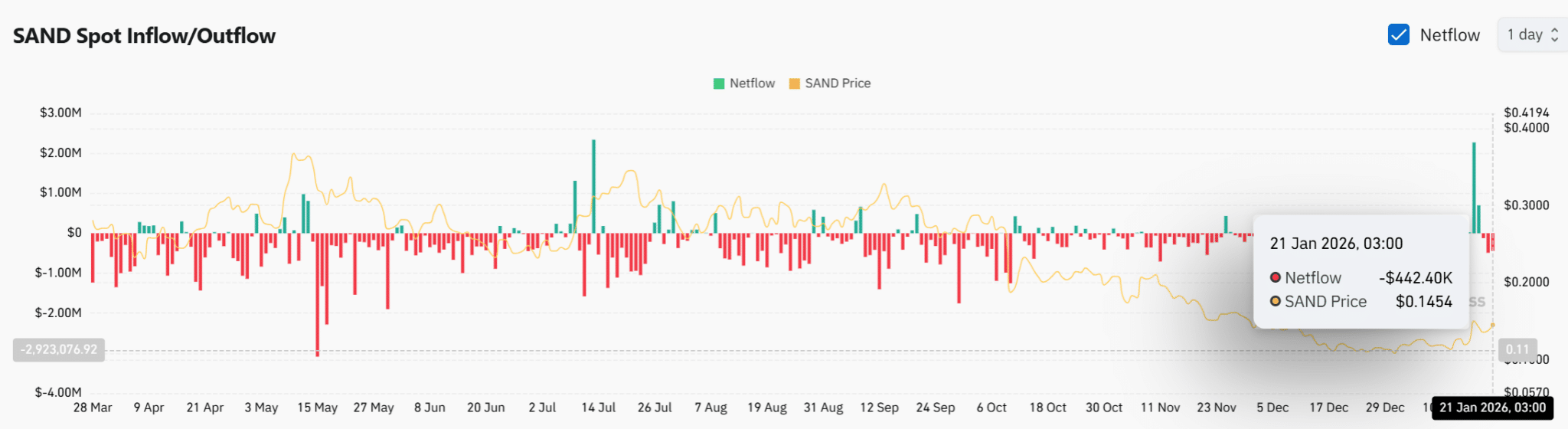Click the 6 Oct date on the x-axis
Screen dimensions: 1568x429
[991, 408]
